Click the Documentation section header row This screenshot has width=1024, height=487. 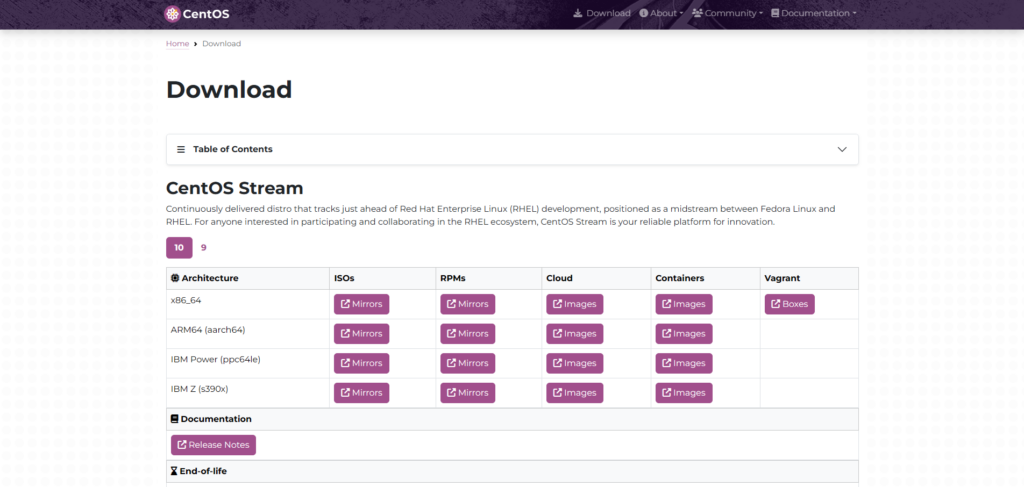(513, 419)
